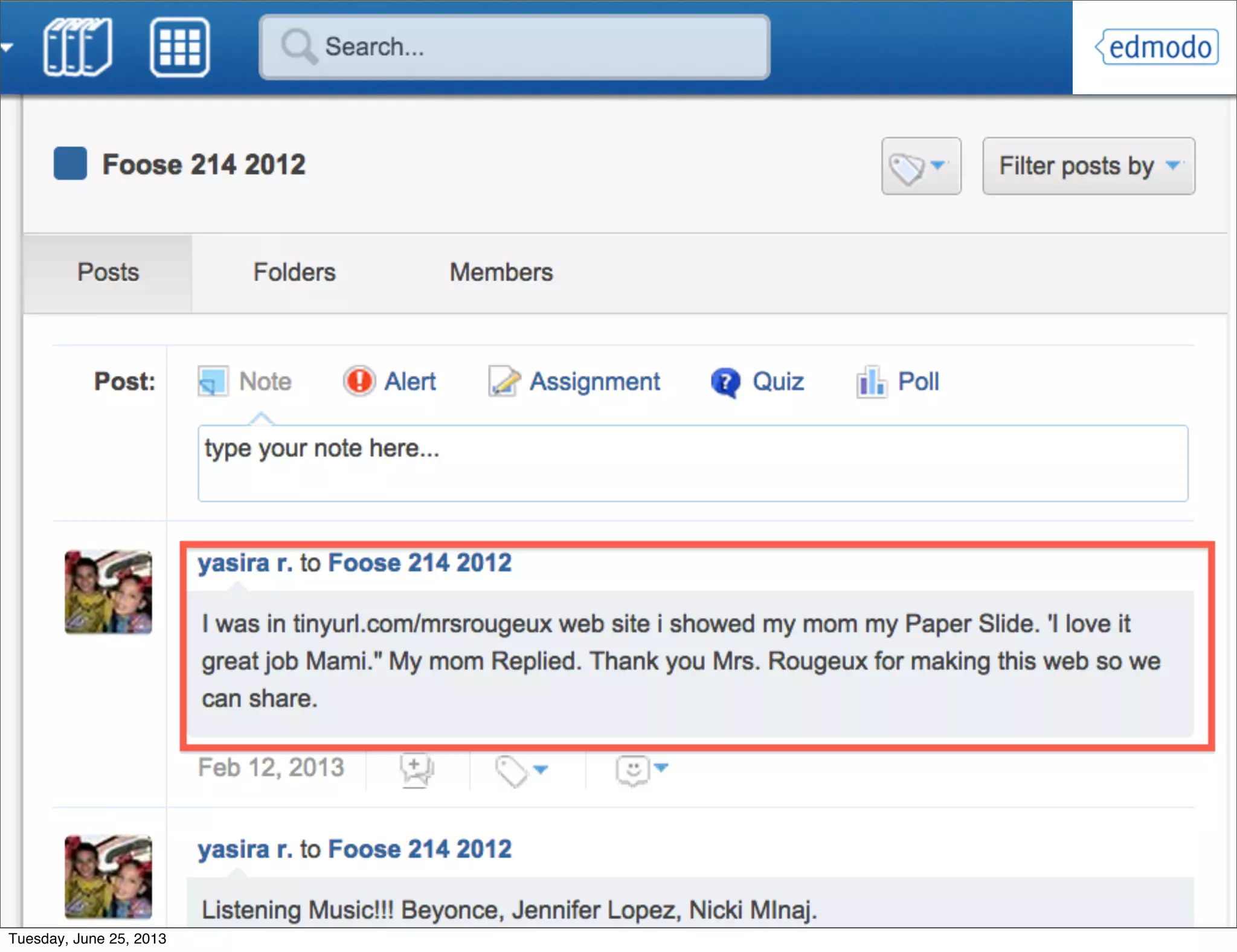Open the Library books icon

pyautogui.click(x=77, y=47)
